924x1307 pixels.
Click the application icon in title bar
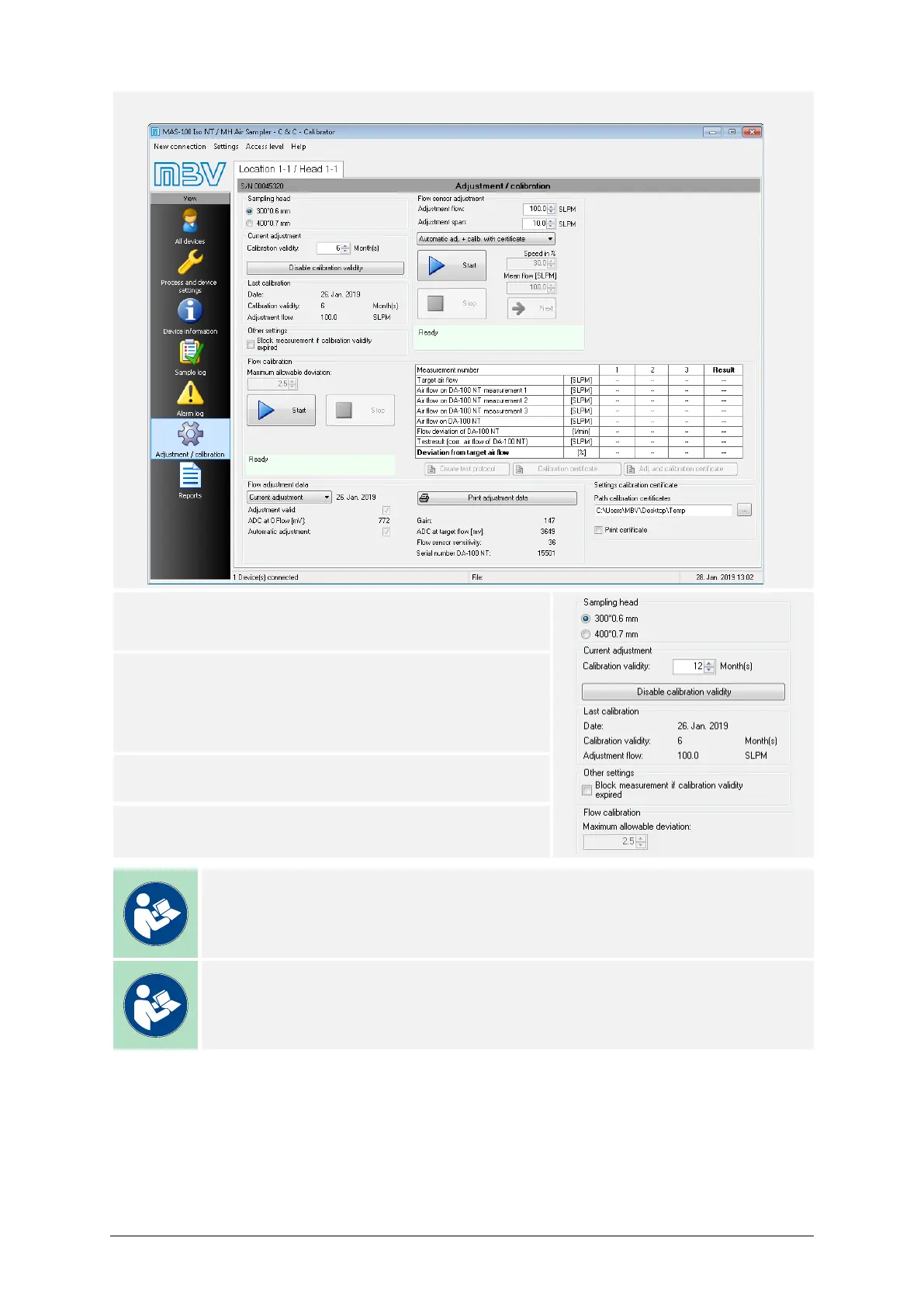(x=156, y=132)
